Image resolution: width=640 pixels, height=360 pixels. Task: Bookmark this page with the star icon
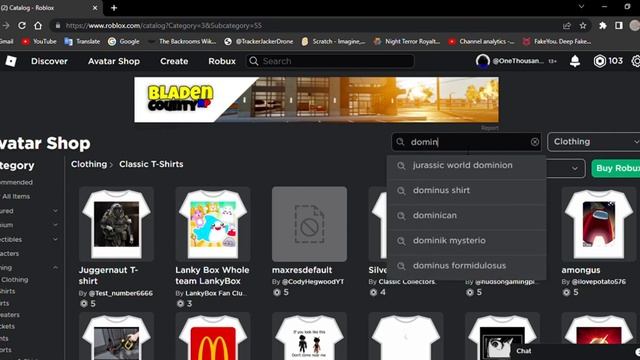coord(583,25)
